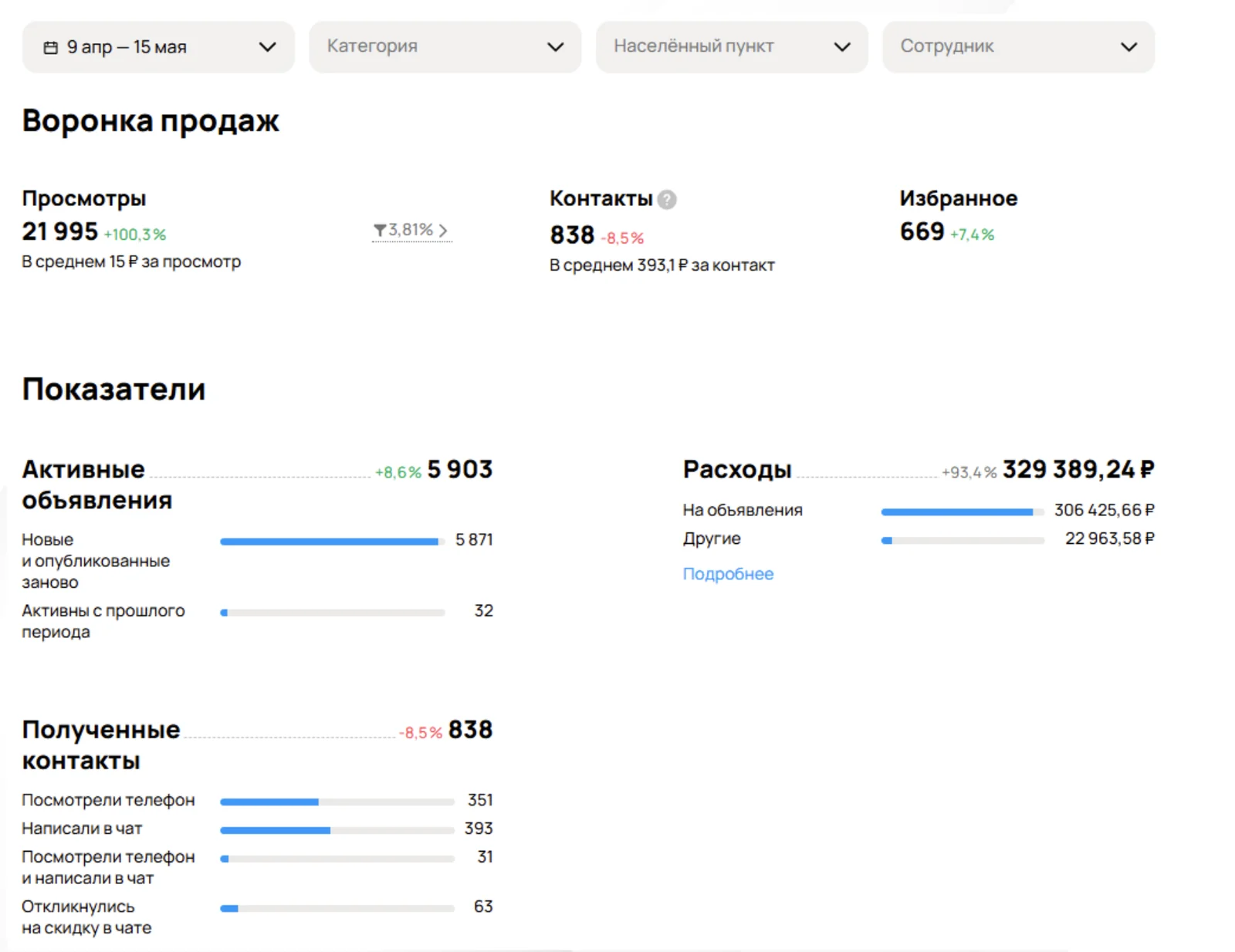The height and width of the screenshot is (952, 1235).
Task: Click the 3,81% conversion link
Action: point(411,231)
